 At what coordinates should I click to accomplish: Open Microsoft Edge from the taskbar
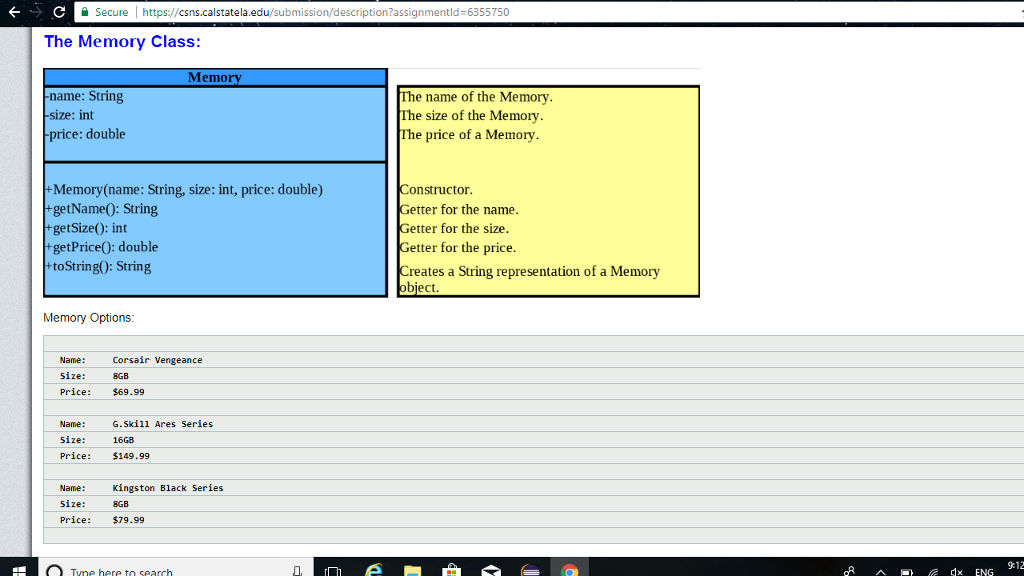click(x=372, y=570)
